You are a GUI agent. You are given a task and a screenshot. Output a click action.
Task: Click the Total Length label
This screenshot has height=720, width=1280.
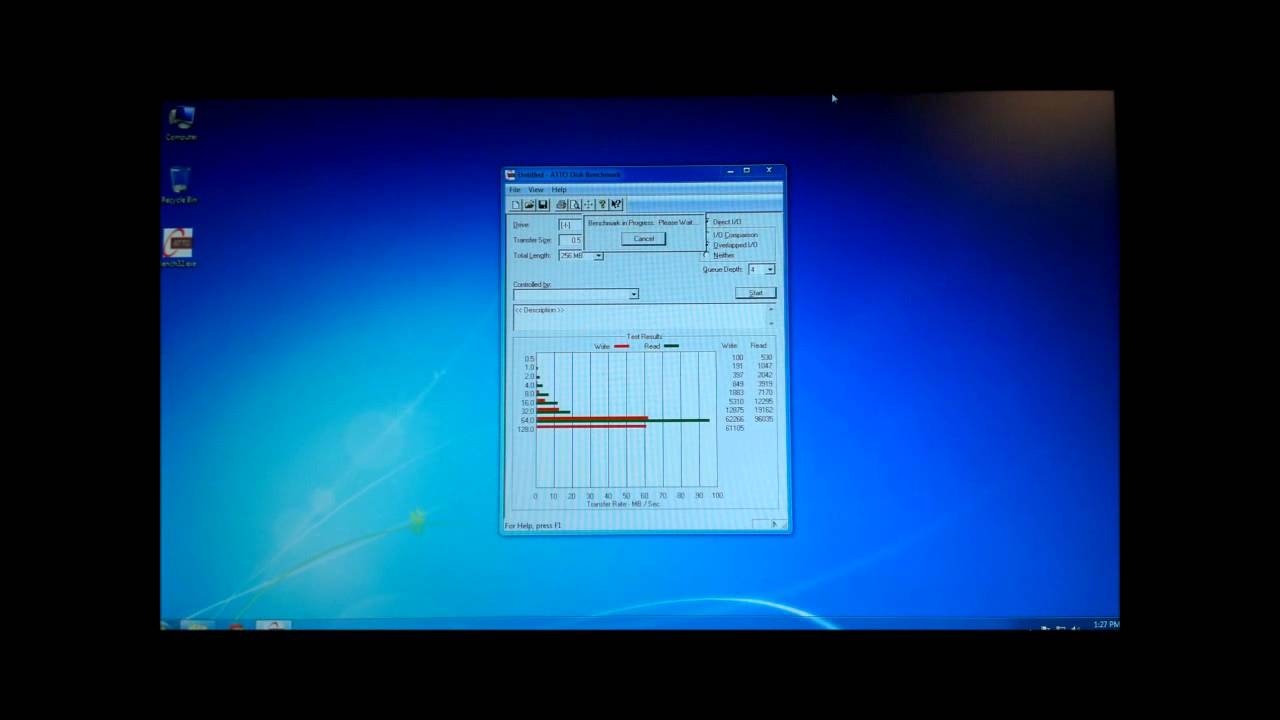532,256
